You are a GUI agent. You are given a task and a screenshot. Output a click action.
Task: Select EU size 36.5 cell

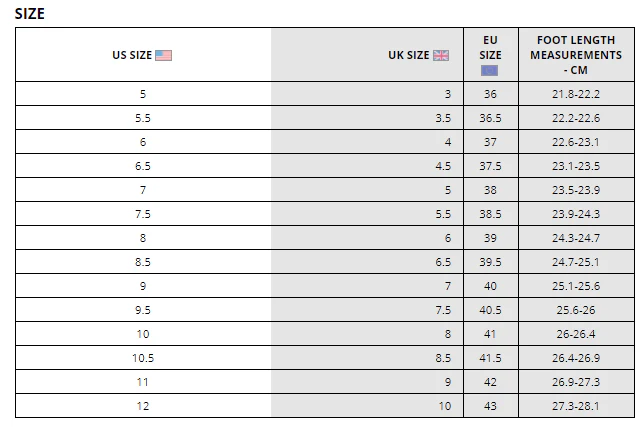(x=490, y=118)
